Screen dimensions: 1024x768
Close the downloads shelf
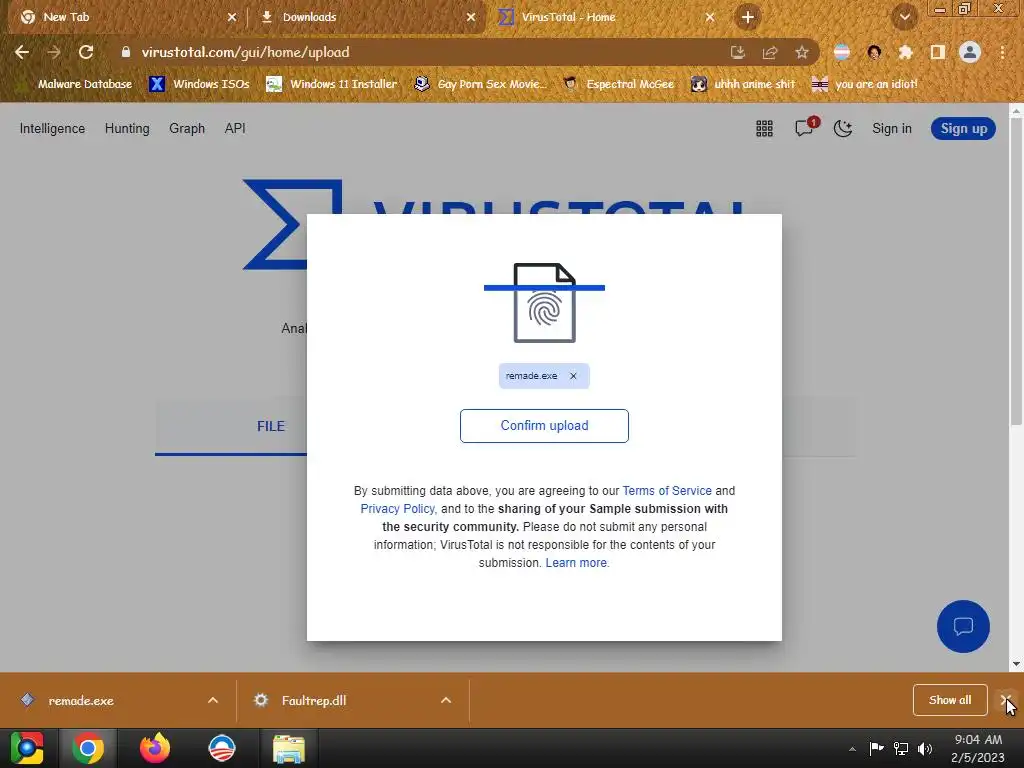[x=1006, y=700]
